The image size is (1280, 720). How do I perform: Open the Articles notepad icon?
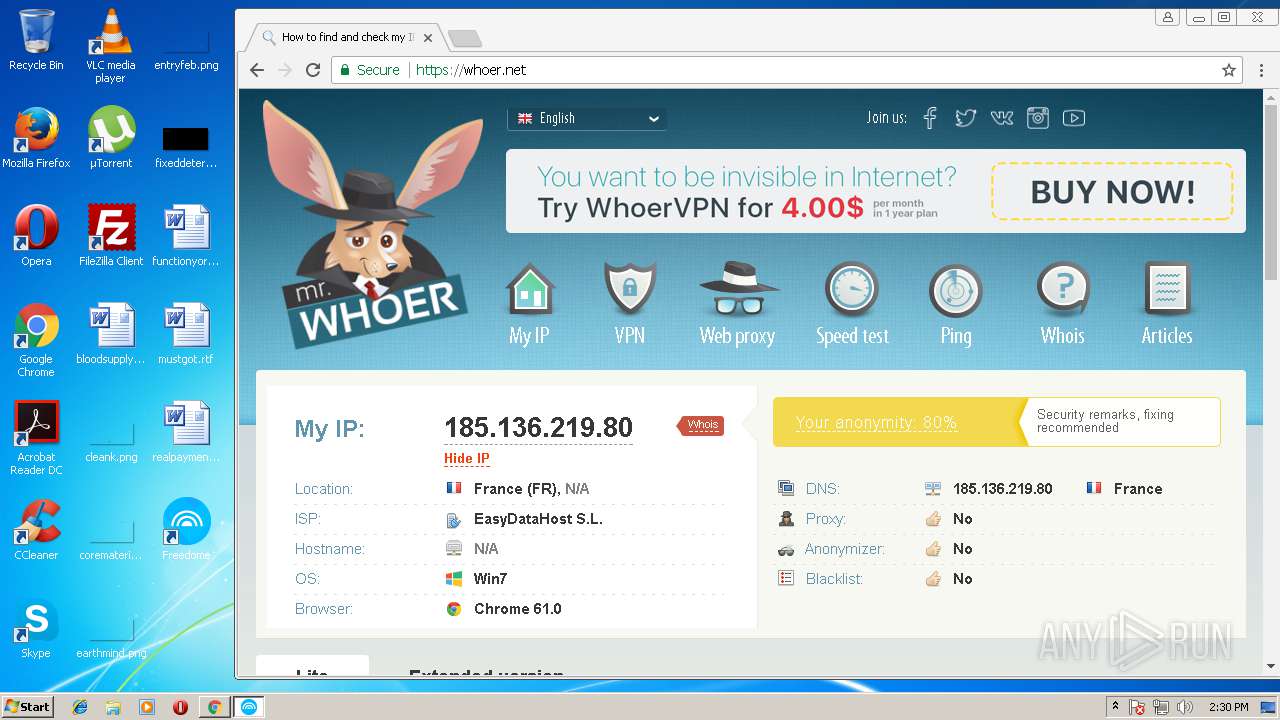pos(1167,290)
